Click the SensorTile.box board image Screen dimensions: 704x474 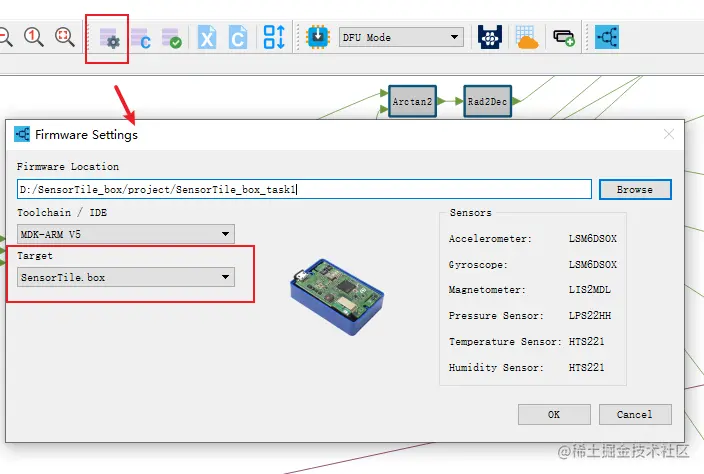click(338, 297)
